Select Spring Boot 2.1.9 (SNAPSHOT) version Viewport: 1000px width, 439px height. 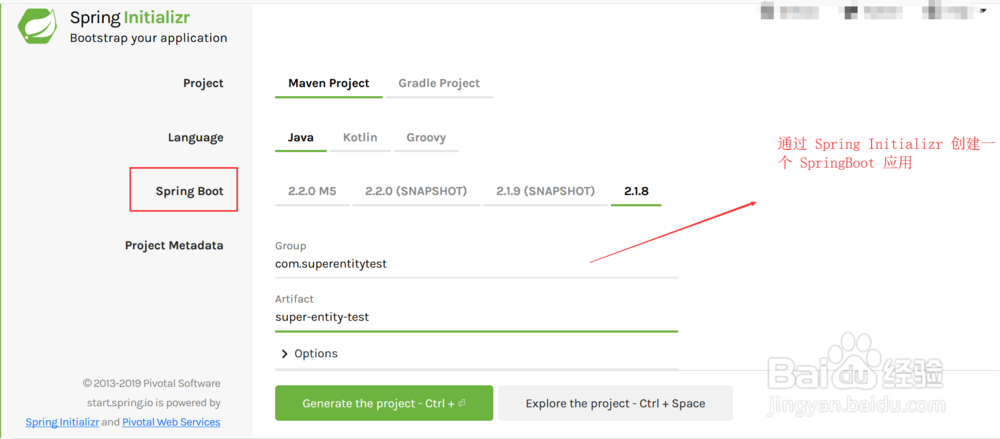click(x=545, y=191)
